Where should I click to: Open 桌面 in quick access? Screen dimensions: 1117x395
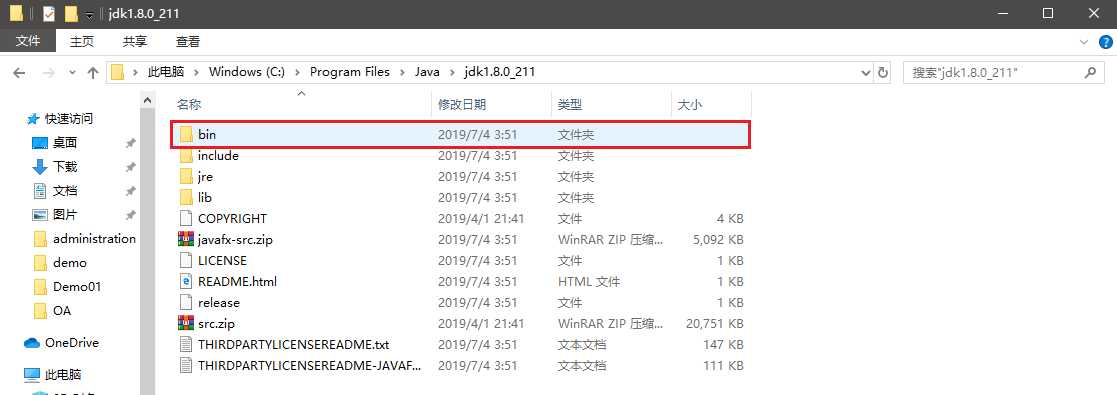[65, 143]
